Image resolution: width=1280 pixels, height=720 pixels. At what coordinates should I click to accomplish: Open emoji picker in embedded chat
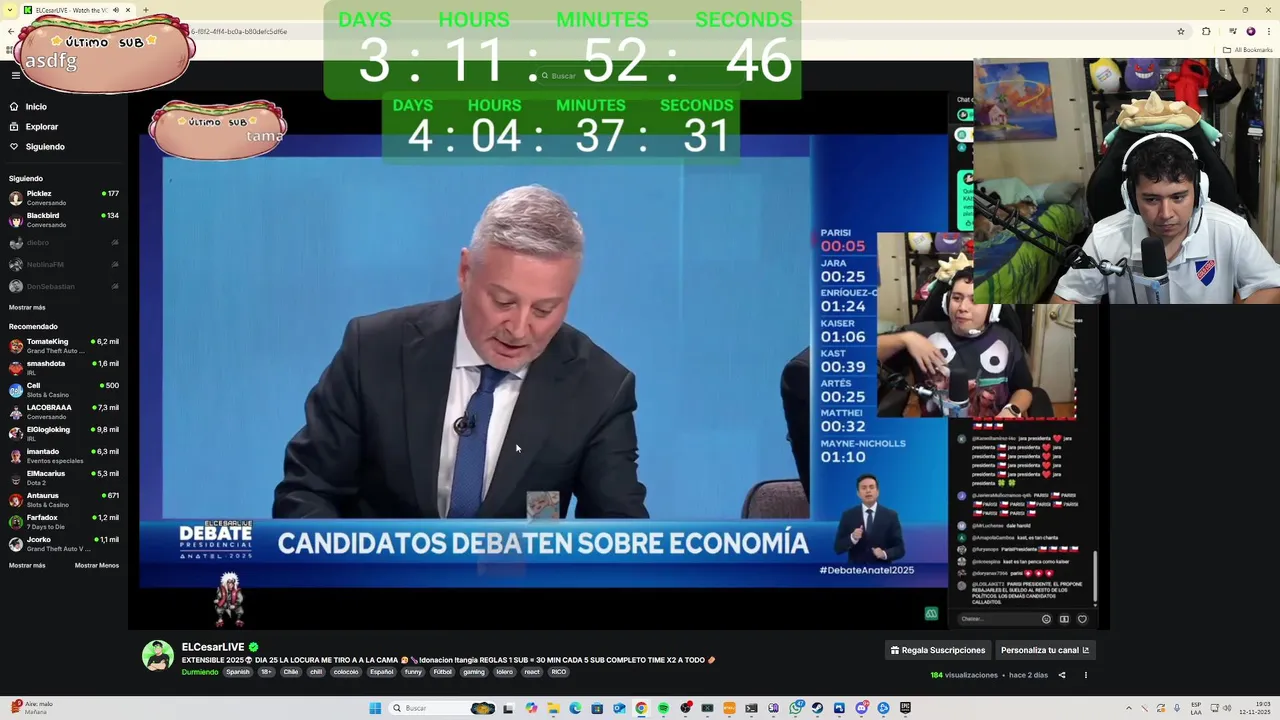click(x=1046, y=619)
